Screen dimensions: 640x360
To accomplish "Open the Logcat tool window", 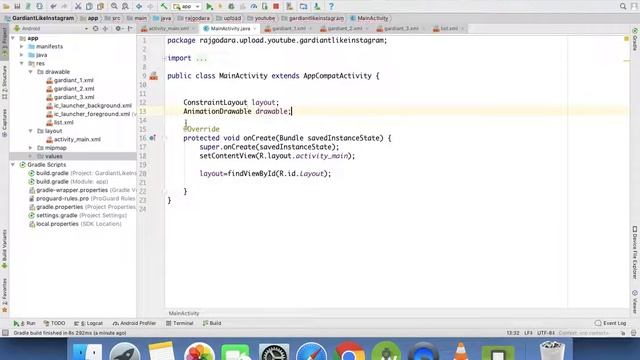I will [89, 323].
